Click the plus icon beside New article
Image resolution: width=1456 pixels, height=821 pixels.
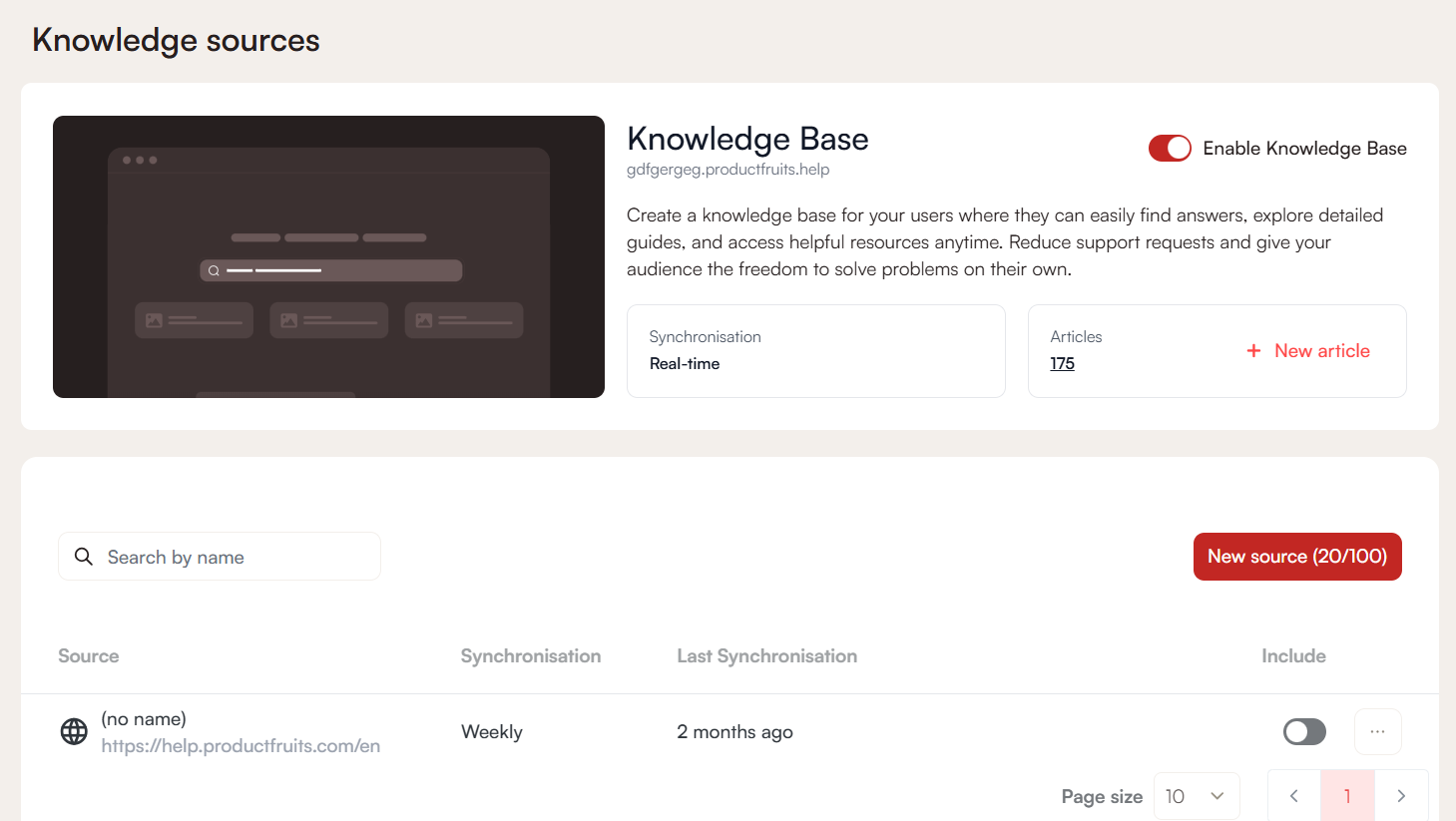(x=1253, y=351)
